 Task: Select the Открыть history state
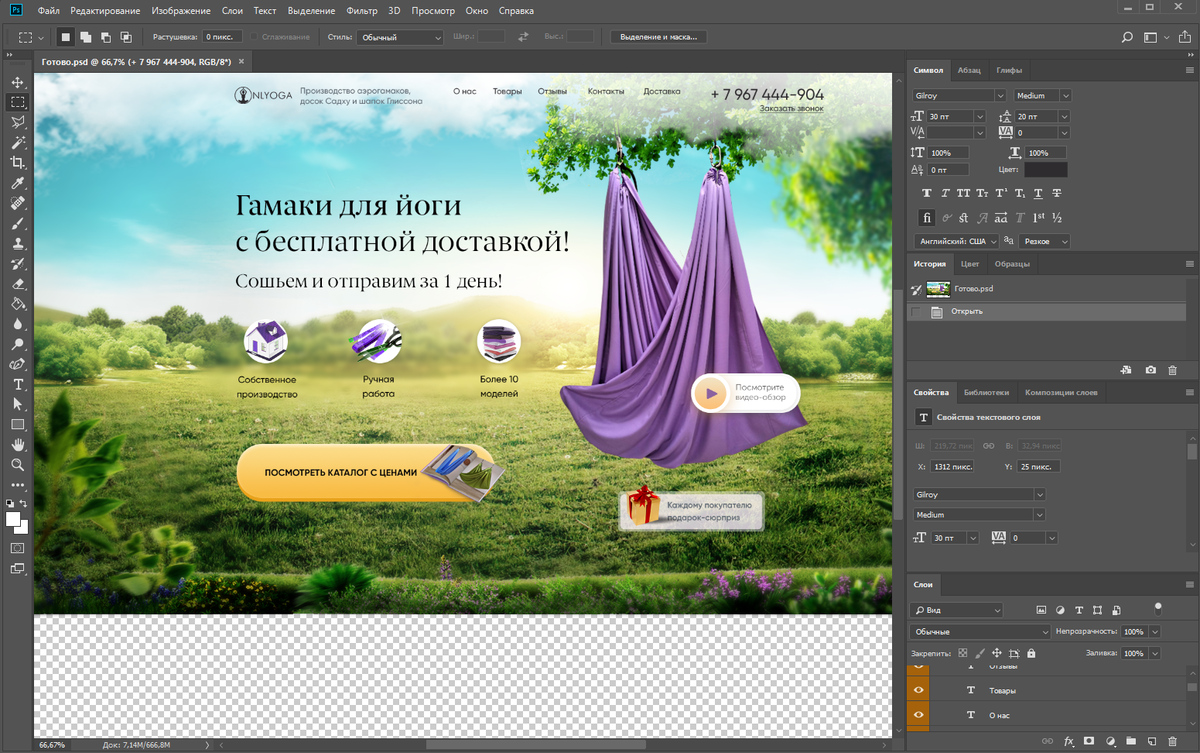pos(967,312)
